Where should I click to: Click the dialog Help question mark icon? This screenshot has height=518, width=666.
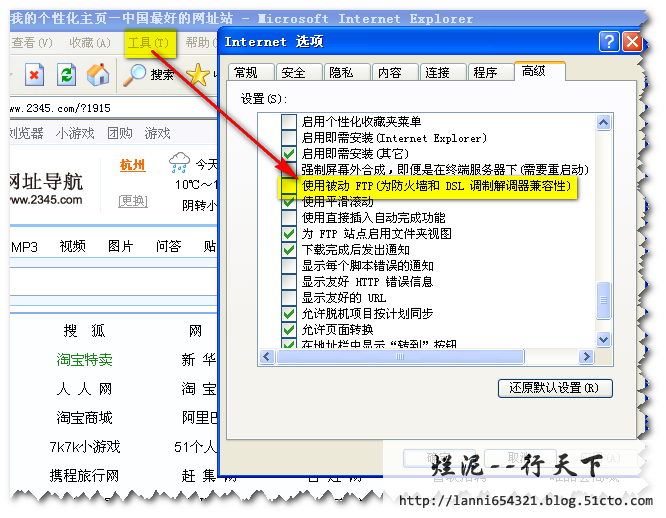(609, 42)
